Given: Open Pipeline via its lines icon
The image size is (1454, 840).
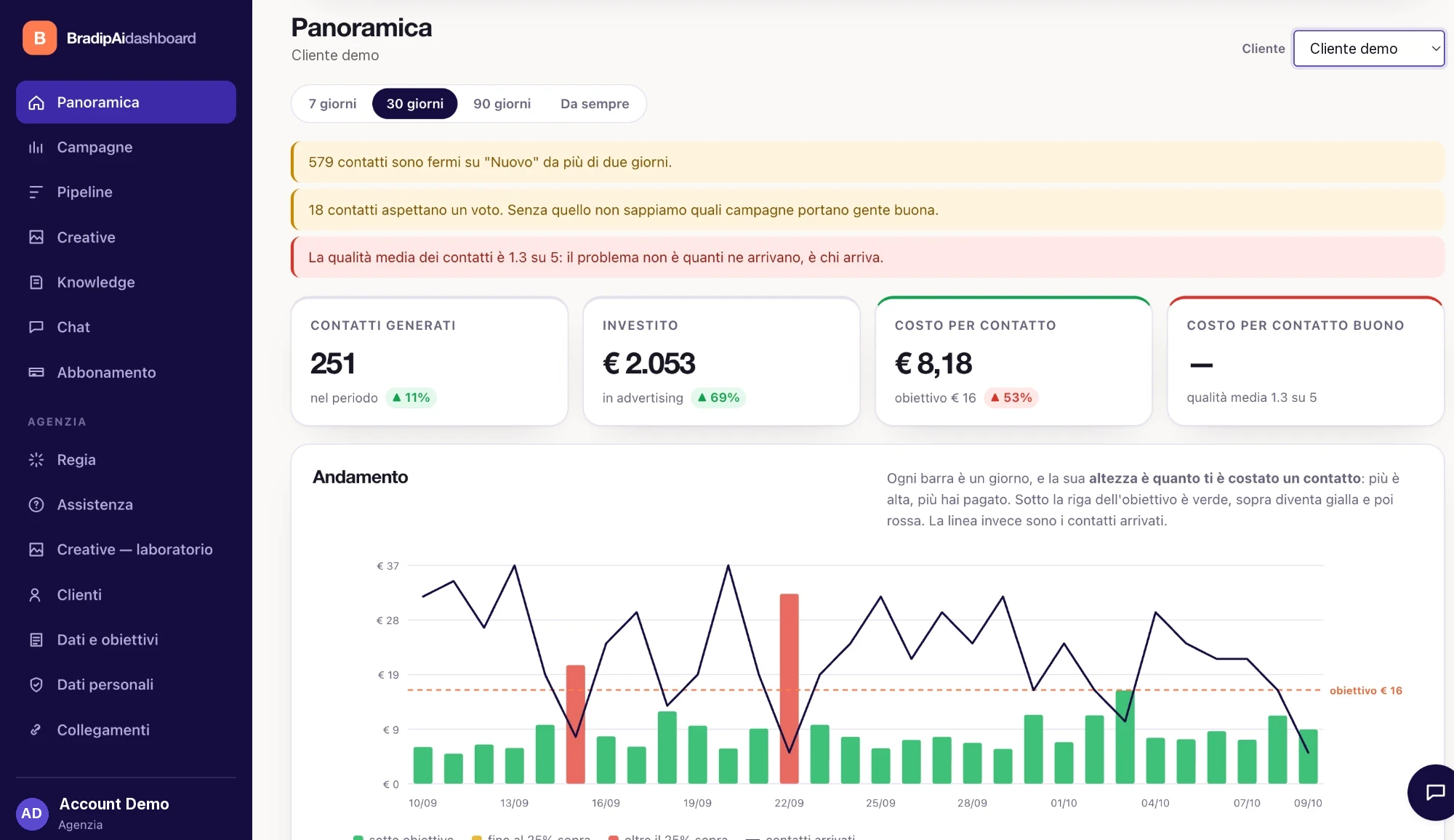Looking at the screenshot, I should click(36, 193).
